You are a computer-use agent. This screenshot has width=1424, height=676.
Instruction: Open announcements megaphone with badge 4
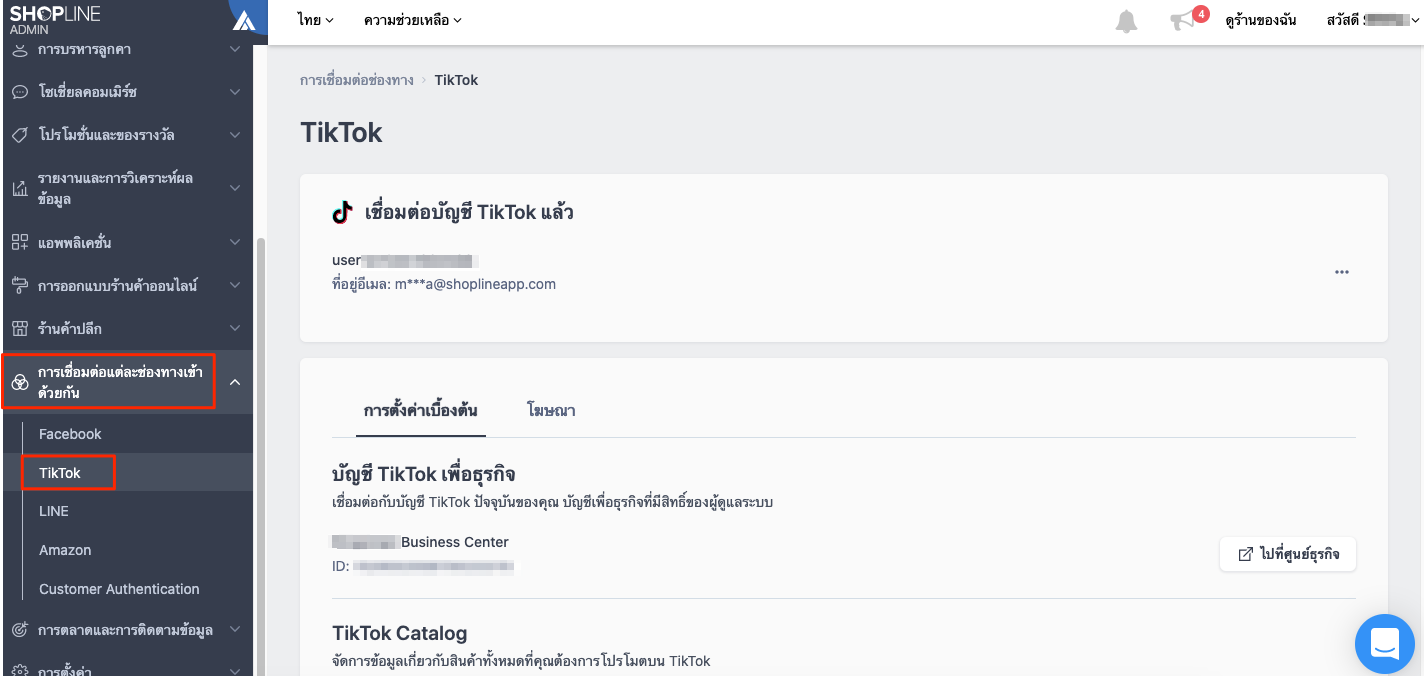tap(1187, 19)
